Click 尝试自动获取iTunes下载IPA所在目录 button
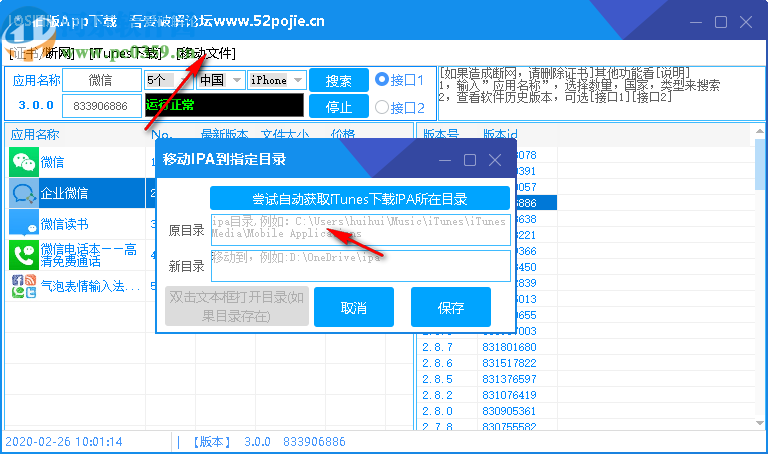Screen dimensions: 768x454 coord(360,198)
